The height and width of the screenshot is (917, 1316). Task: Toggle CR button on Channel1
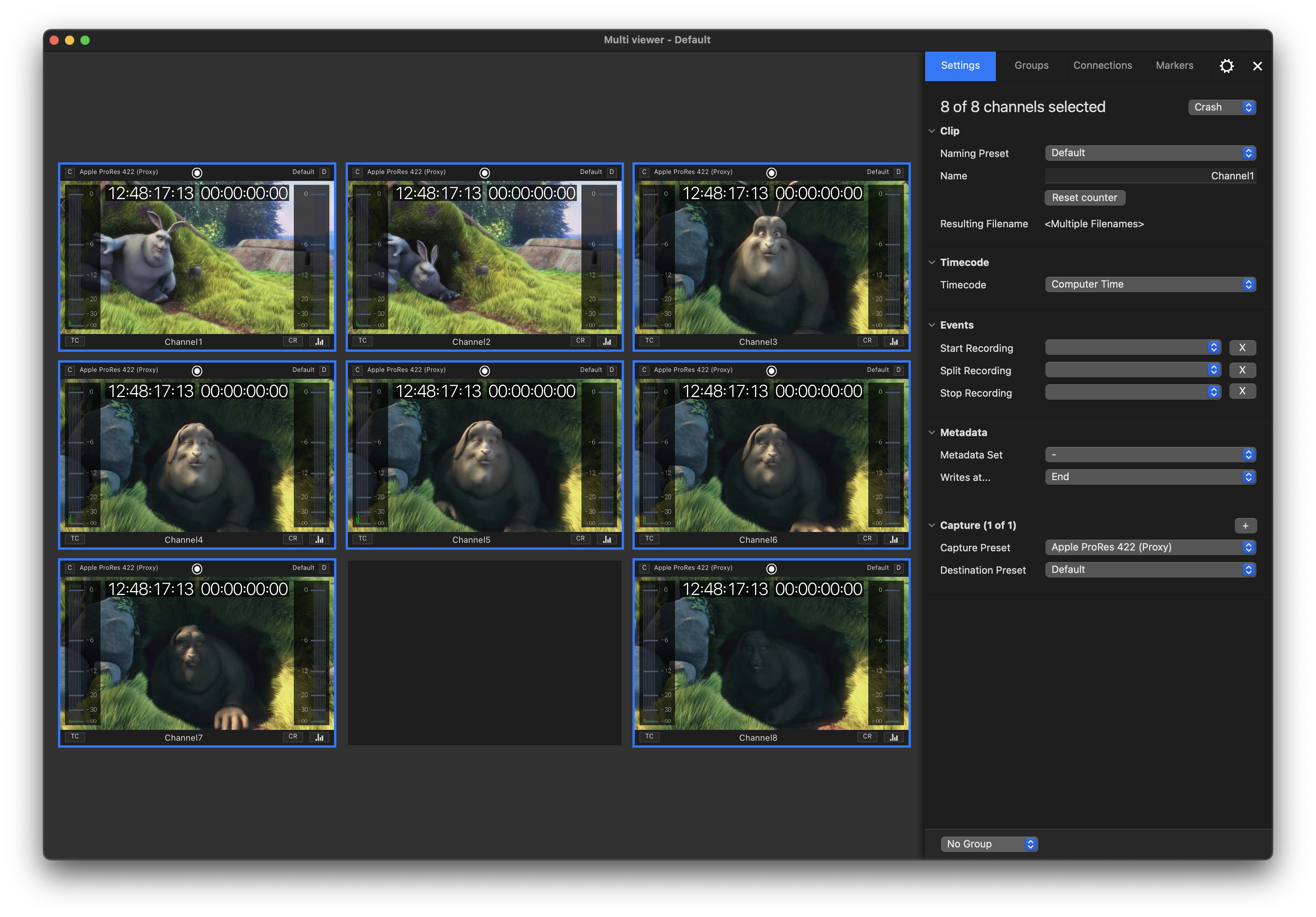click(293, 341)
